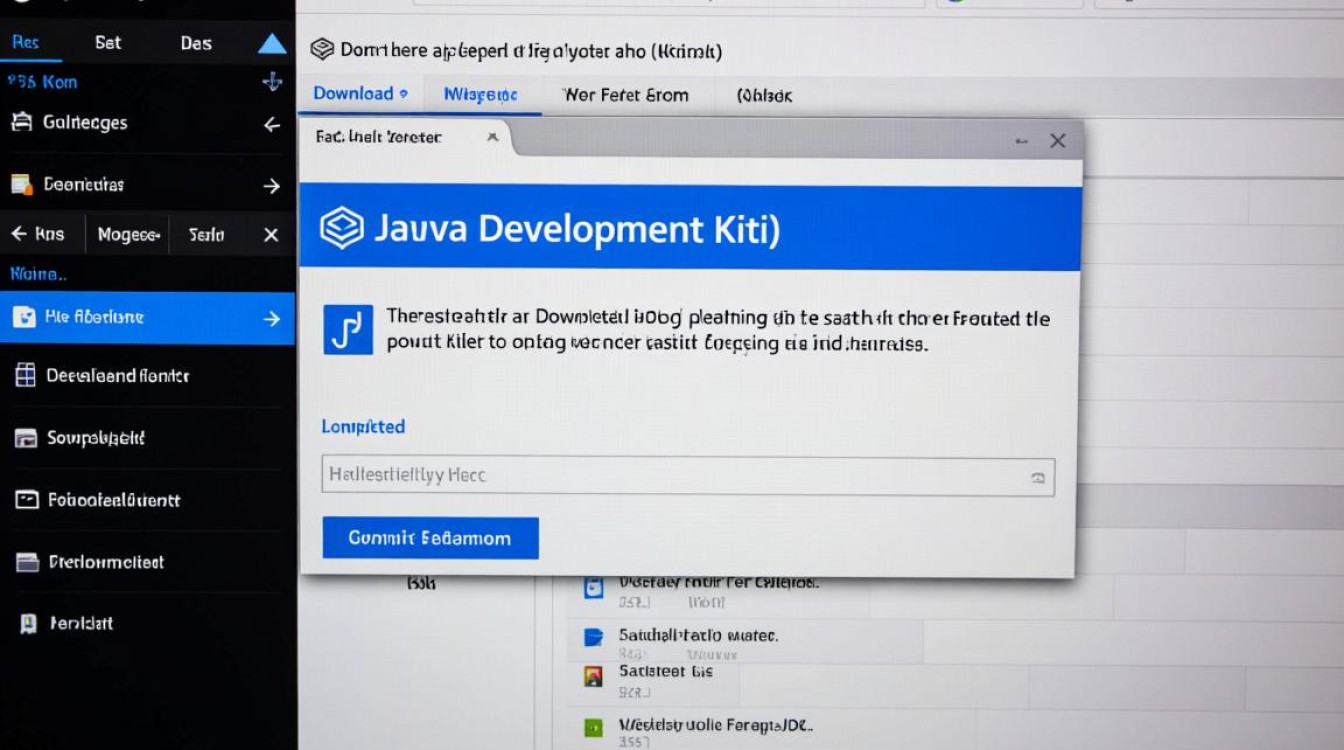Expand 'Deeneudas' with its right arrow
The width and height of the screenshot is (1344, 750).
tap(271, 185)
